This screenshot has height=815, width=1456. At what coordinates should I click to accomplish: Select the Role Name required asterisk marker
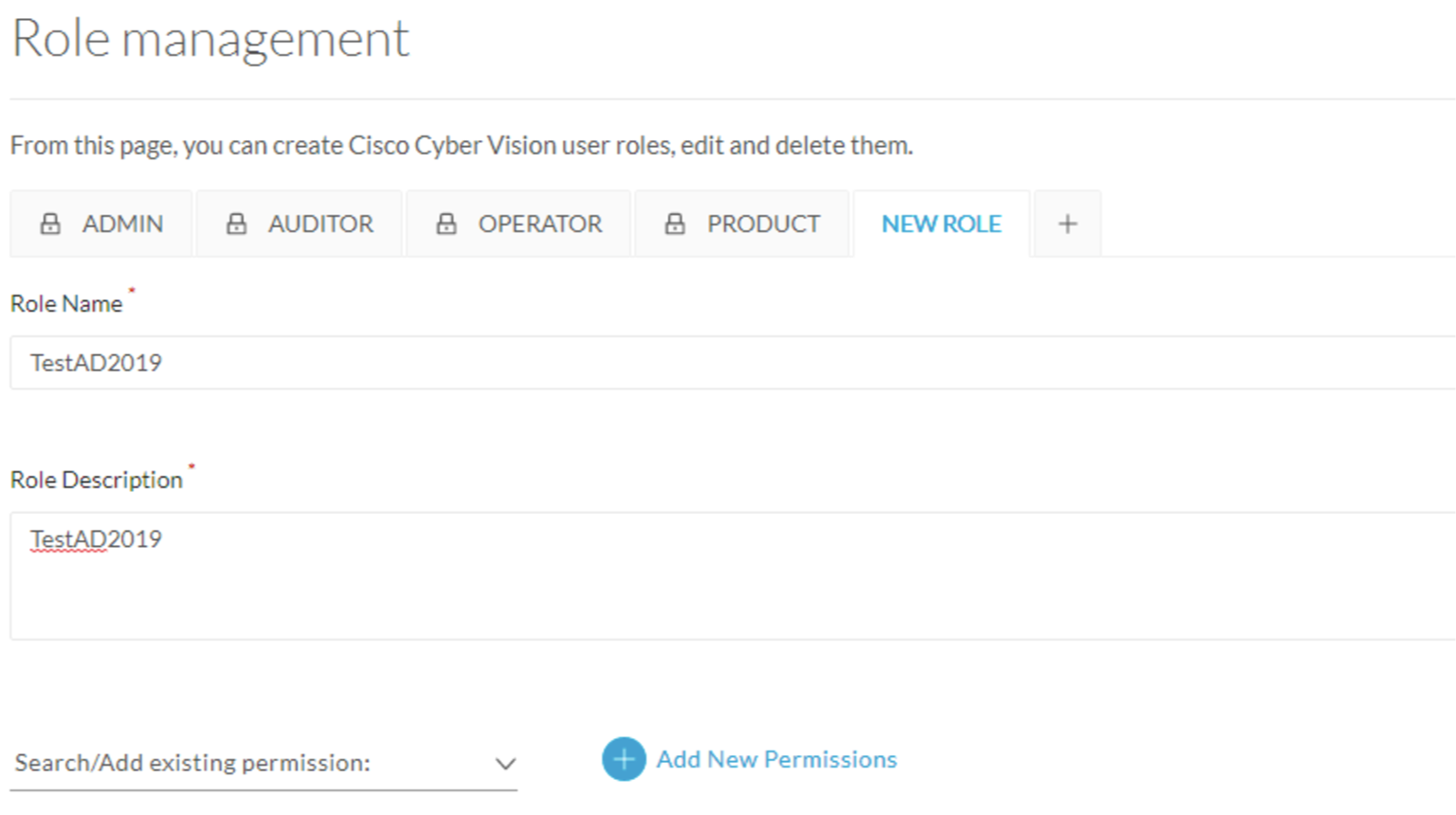coord(131,292)
